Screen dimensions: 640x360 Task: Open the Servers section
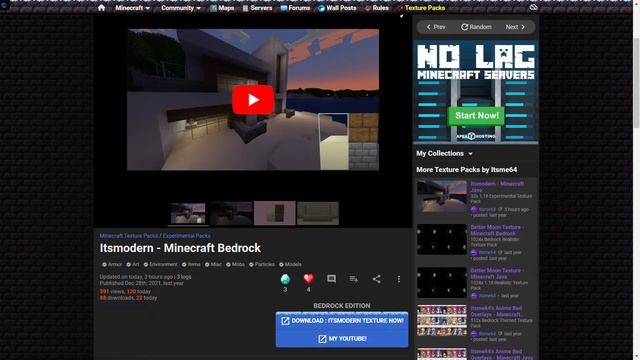point(257,8)
